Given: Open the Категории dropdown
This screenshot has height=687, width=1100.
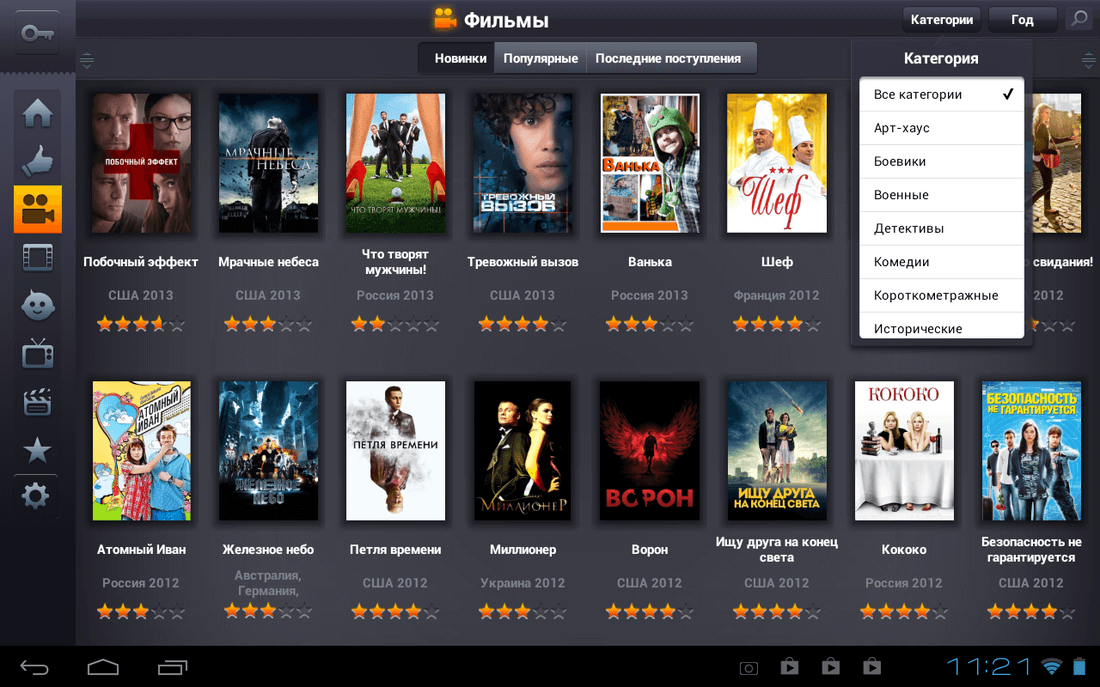Looking at the screenshot, I should 941,20.
